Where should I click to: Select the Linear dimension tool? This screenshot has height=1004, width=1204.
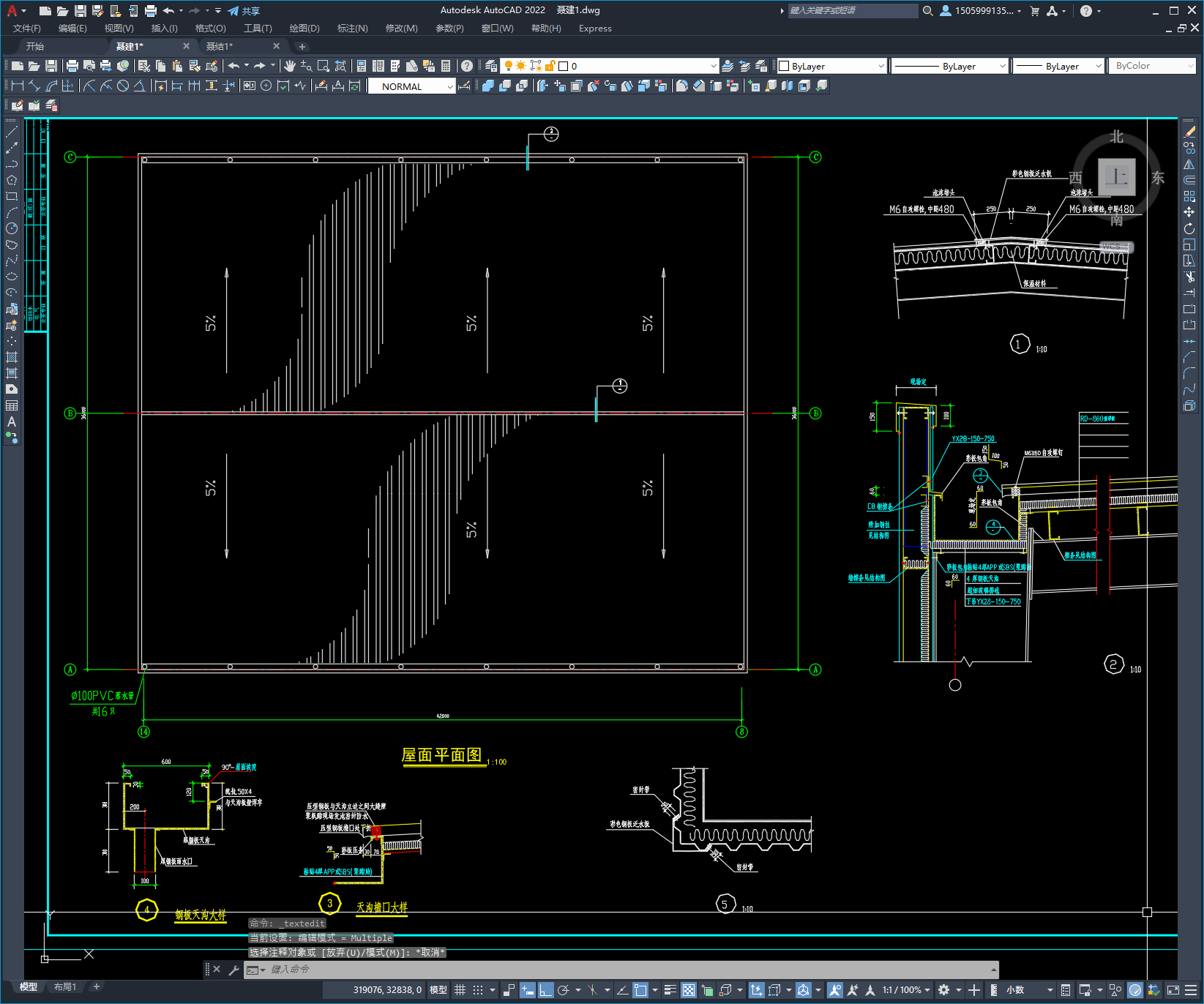click(18, 86)
